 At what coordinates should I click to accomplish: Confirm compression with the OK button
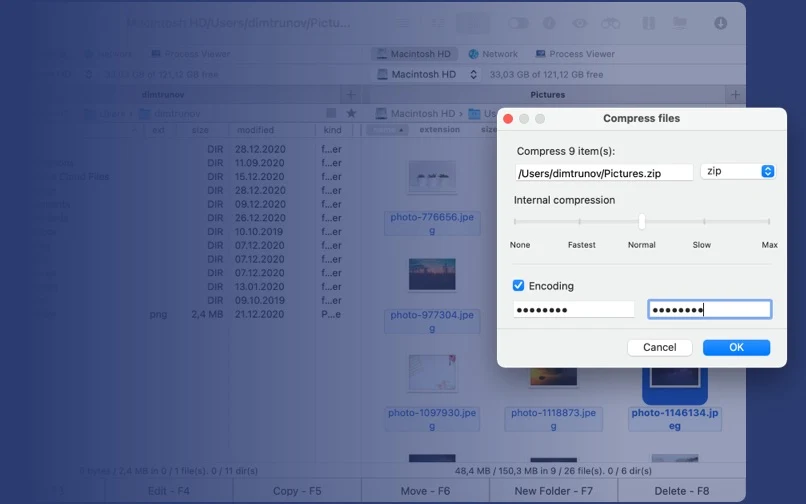pyautogui.click(x=736, y=348)
